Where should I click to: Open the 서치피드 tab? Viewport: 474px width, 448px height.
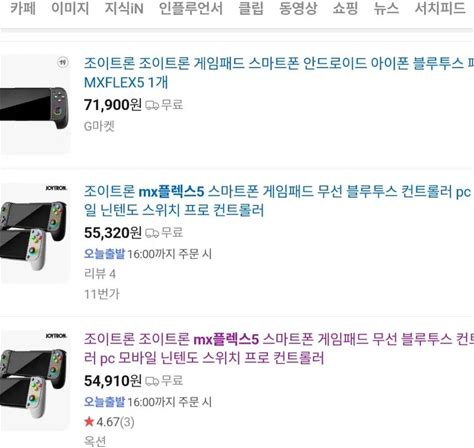coord(440,8)
